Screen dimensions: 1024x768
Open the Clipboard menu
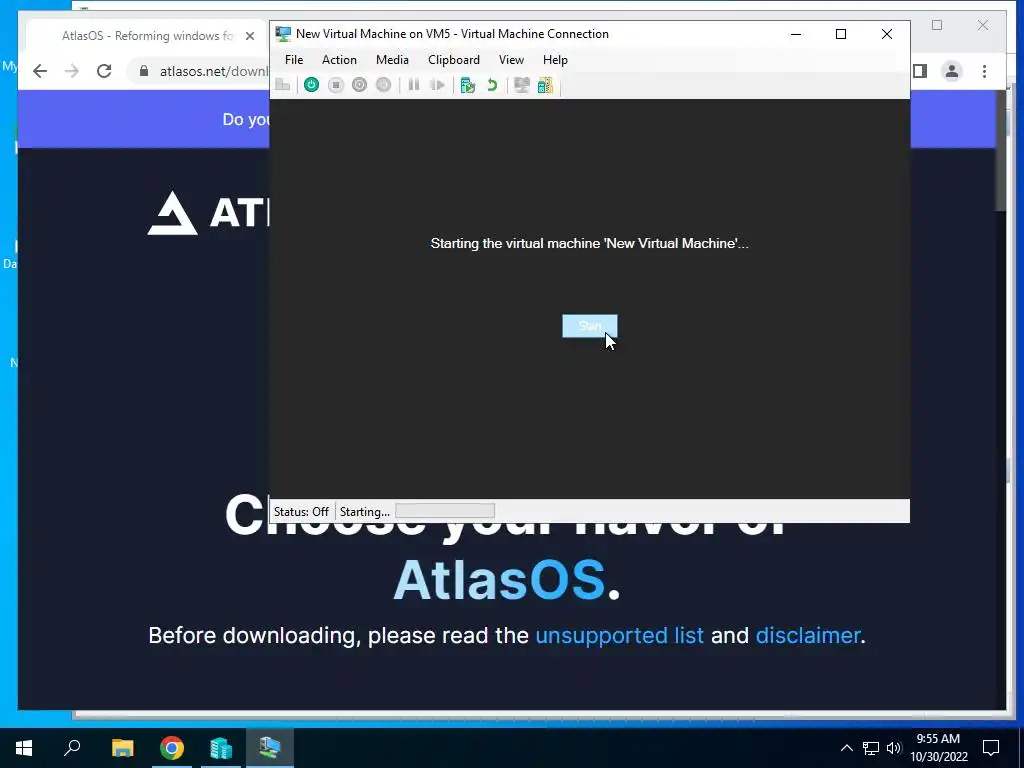pos(454,59)
